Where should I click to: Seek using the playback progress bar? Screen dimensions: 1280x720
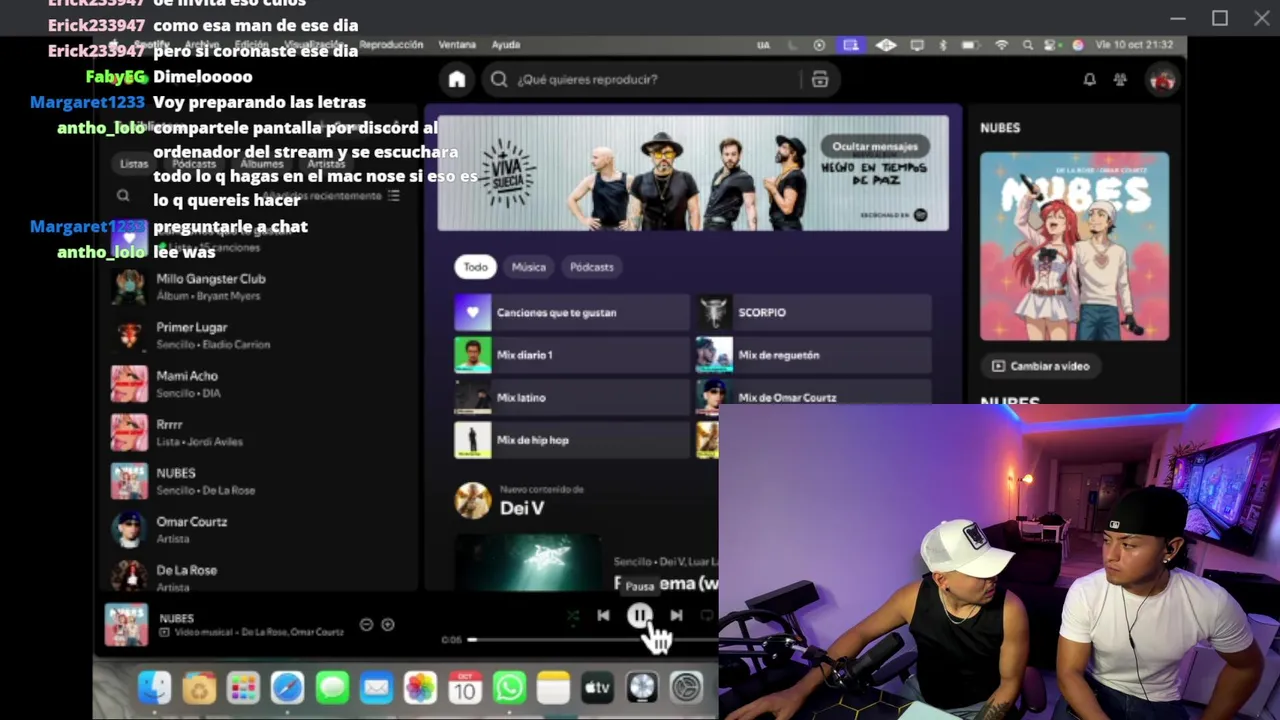[592, 640]
